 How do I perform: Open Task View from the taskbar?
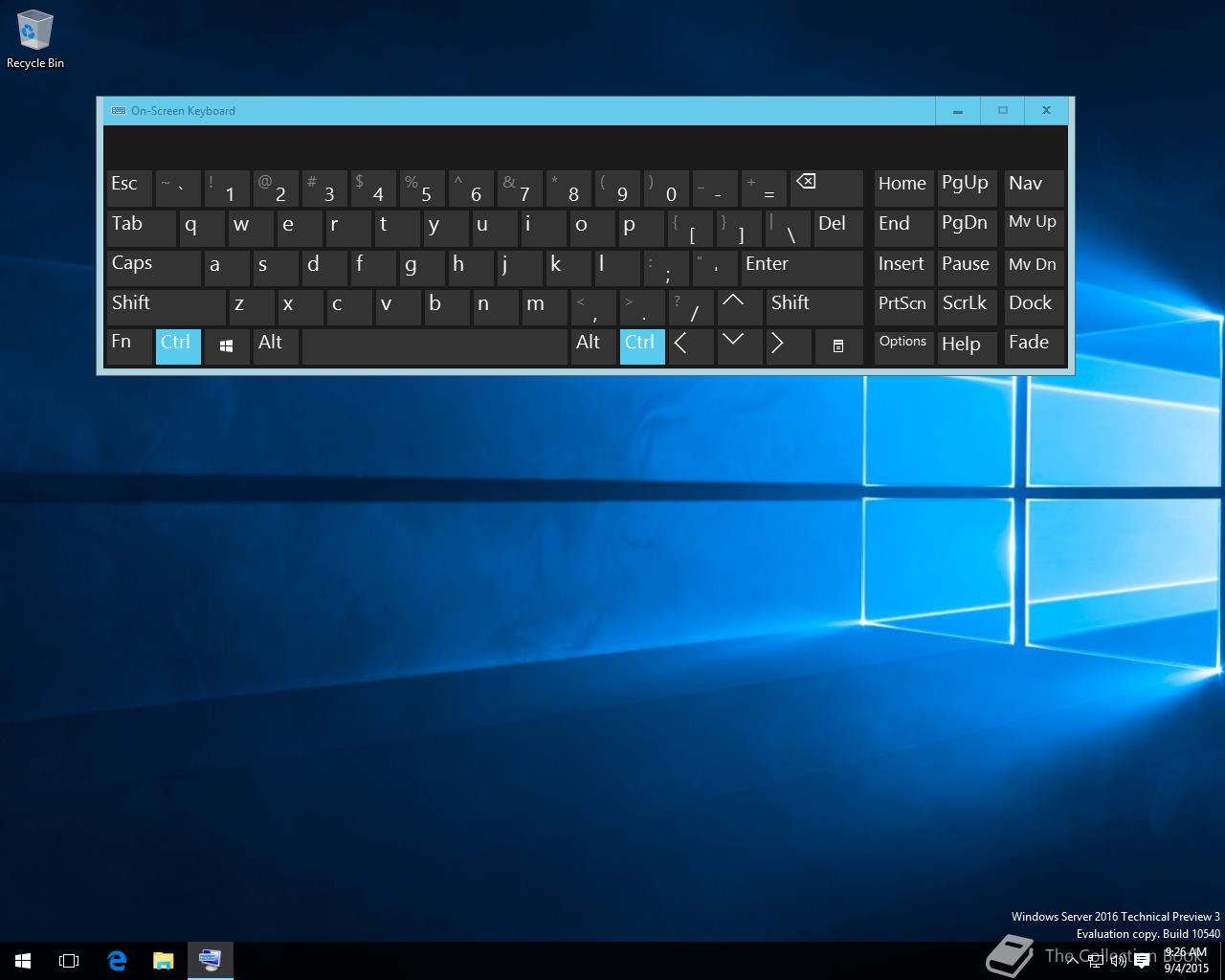(69, 960)
